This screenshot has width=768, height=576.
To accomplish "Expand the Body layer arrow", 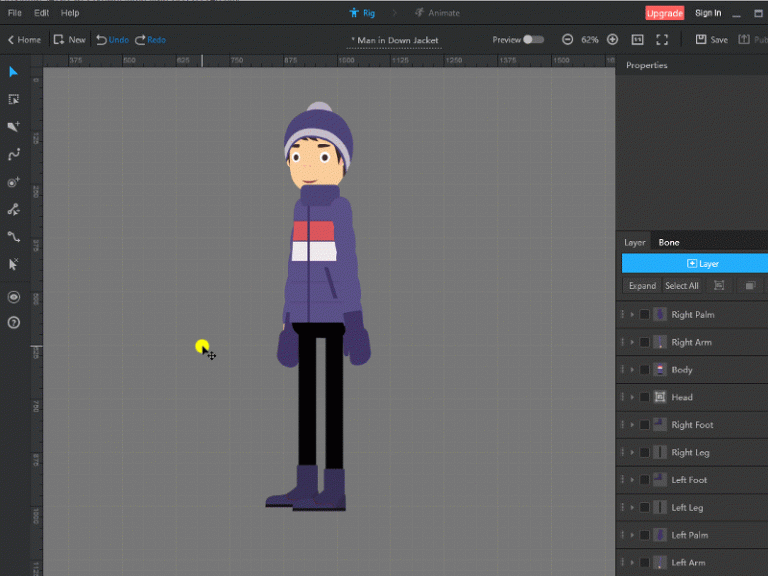I will point(632,370).
